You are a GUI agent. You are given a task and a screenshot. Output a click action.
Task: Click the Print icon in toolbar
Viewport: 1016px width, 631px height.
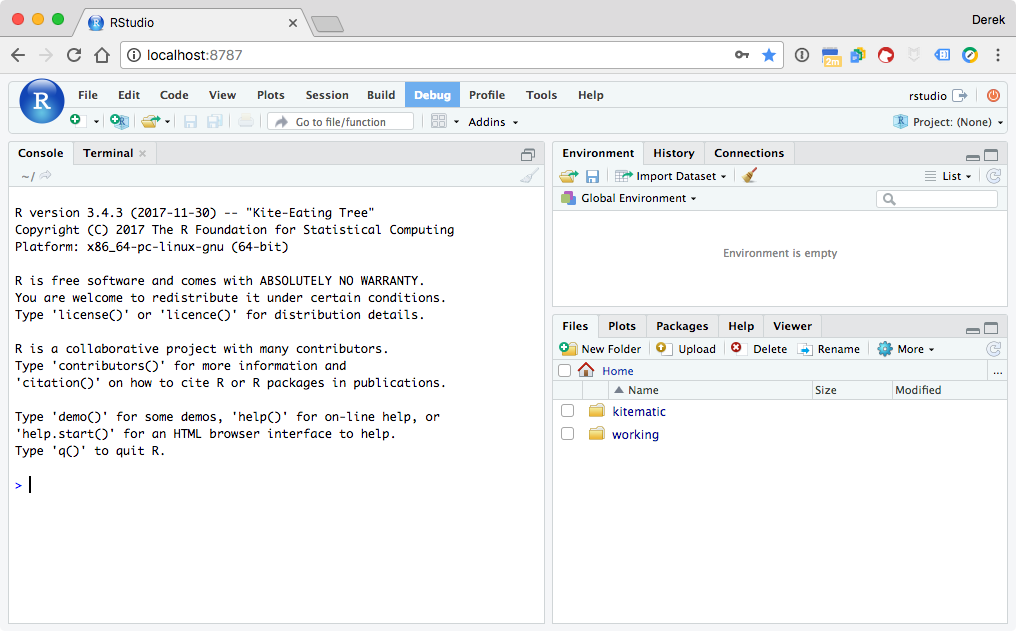point(246,121)
